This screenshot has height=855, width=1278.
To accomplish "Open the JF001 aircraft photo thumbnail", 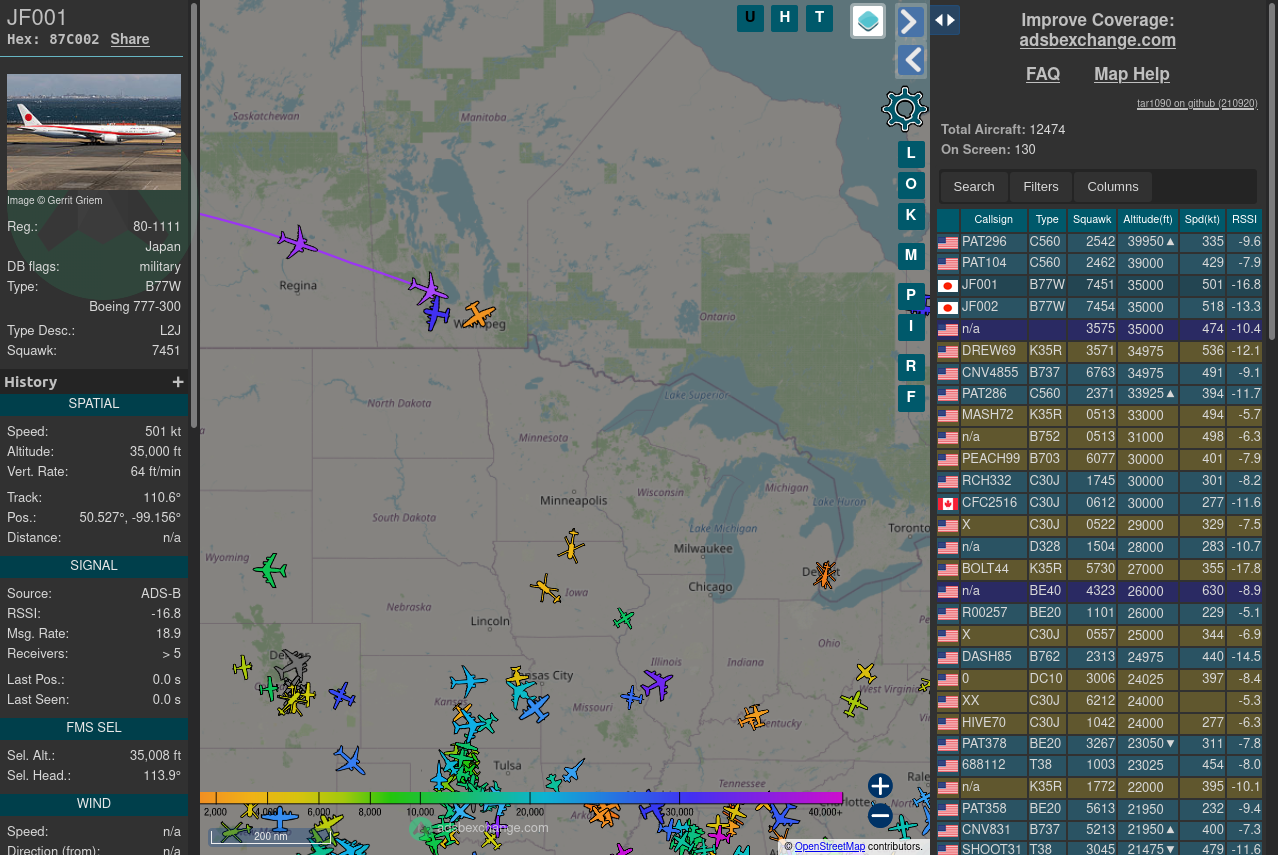I will click(x=94, y=132).
